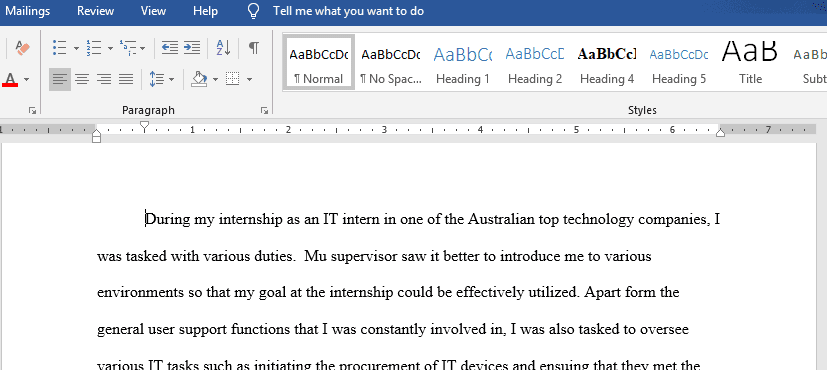This screenshot has width=827, height=370.
Task: Open the Help ribbon tab
Action: [x=205, y=11]
